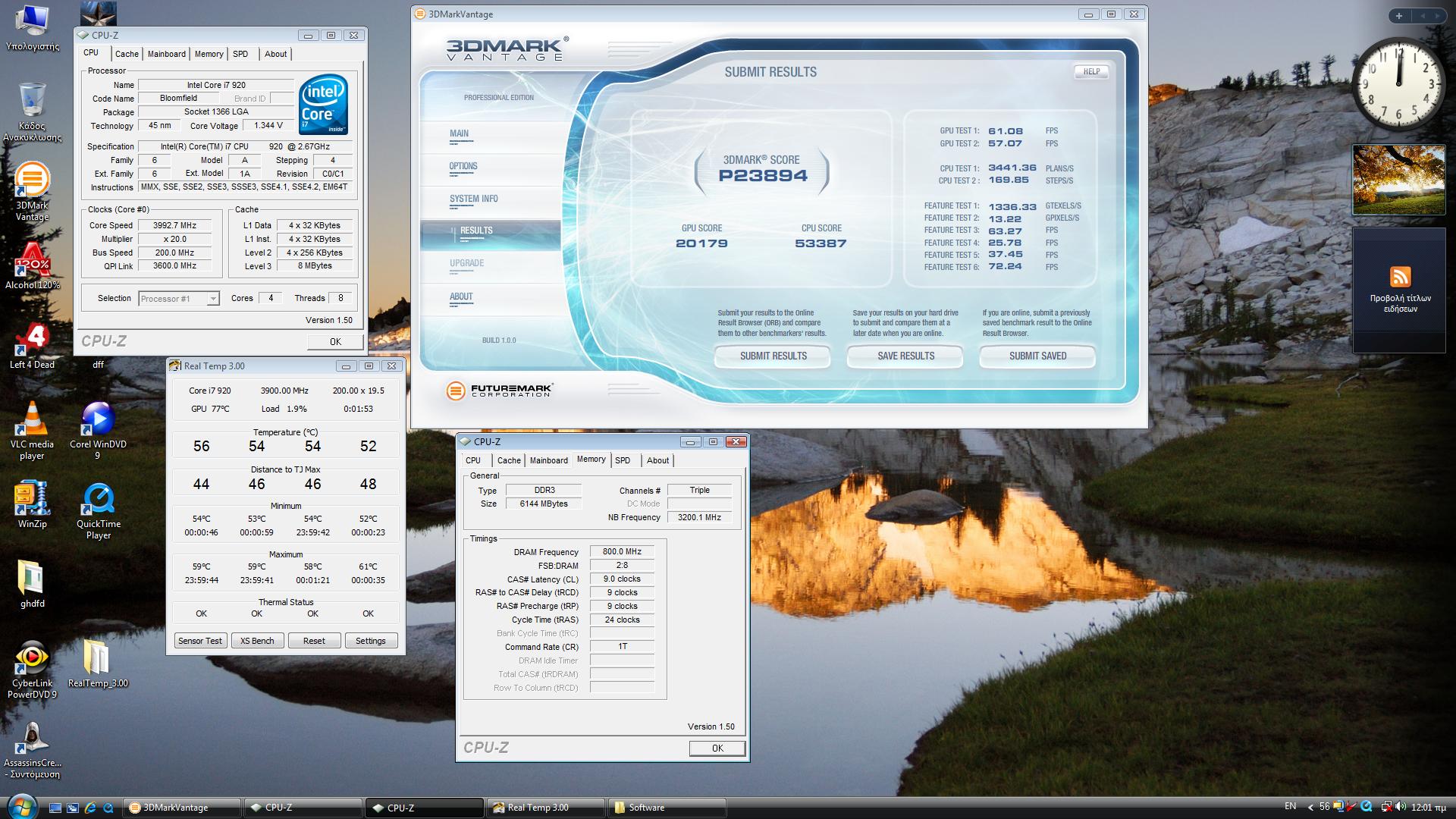
Task: Click the sidebar add gadget plus button
Action: click(x=1398, y=15)
